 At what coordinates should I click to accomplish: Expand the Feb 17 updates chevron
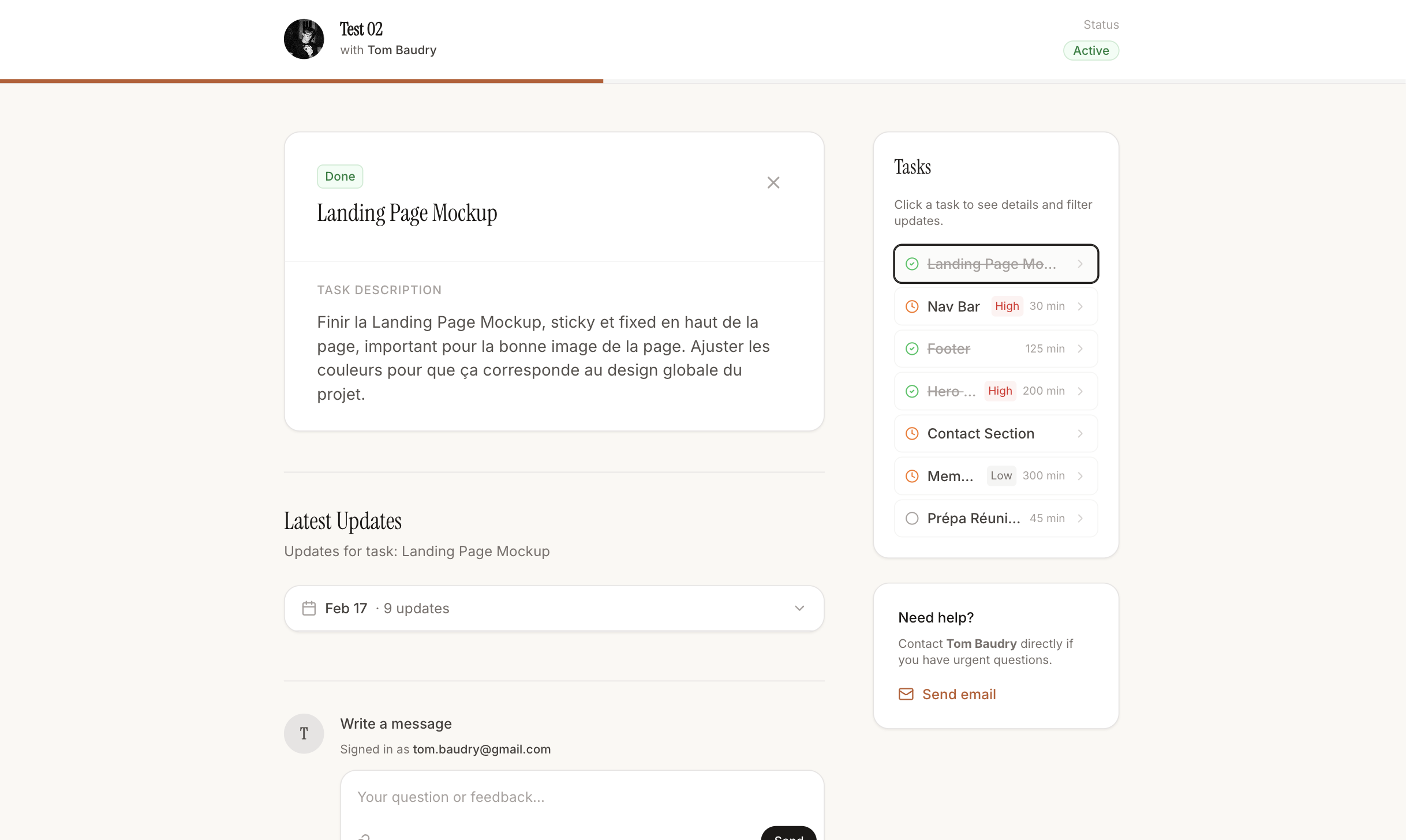pos(799,608)
